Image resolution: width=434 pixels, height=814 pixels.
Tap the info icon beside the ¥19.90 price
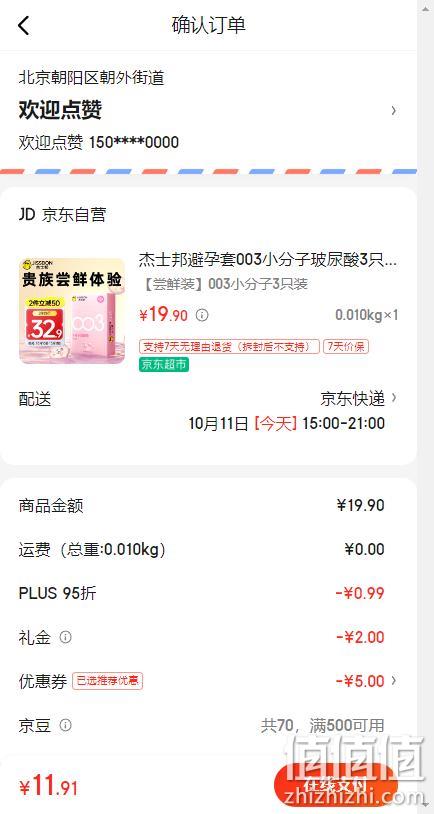coord(202,315)
